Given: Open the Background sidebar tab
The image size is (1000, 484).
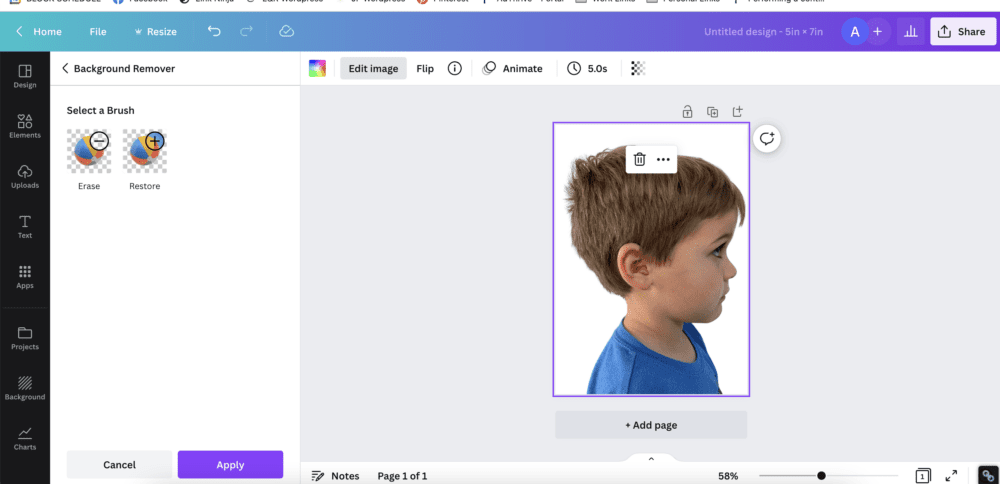Looking at the screenshot, I should click(x=25, y=388).
